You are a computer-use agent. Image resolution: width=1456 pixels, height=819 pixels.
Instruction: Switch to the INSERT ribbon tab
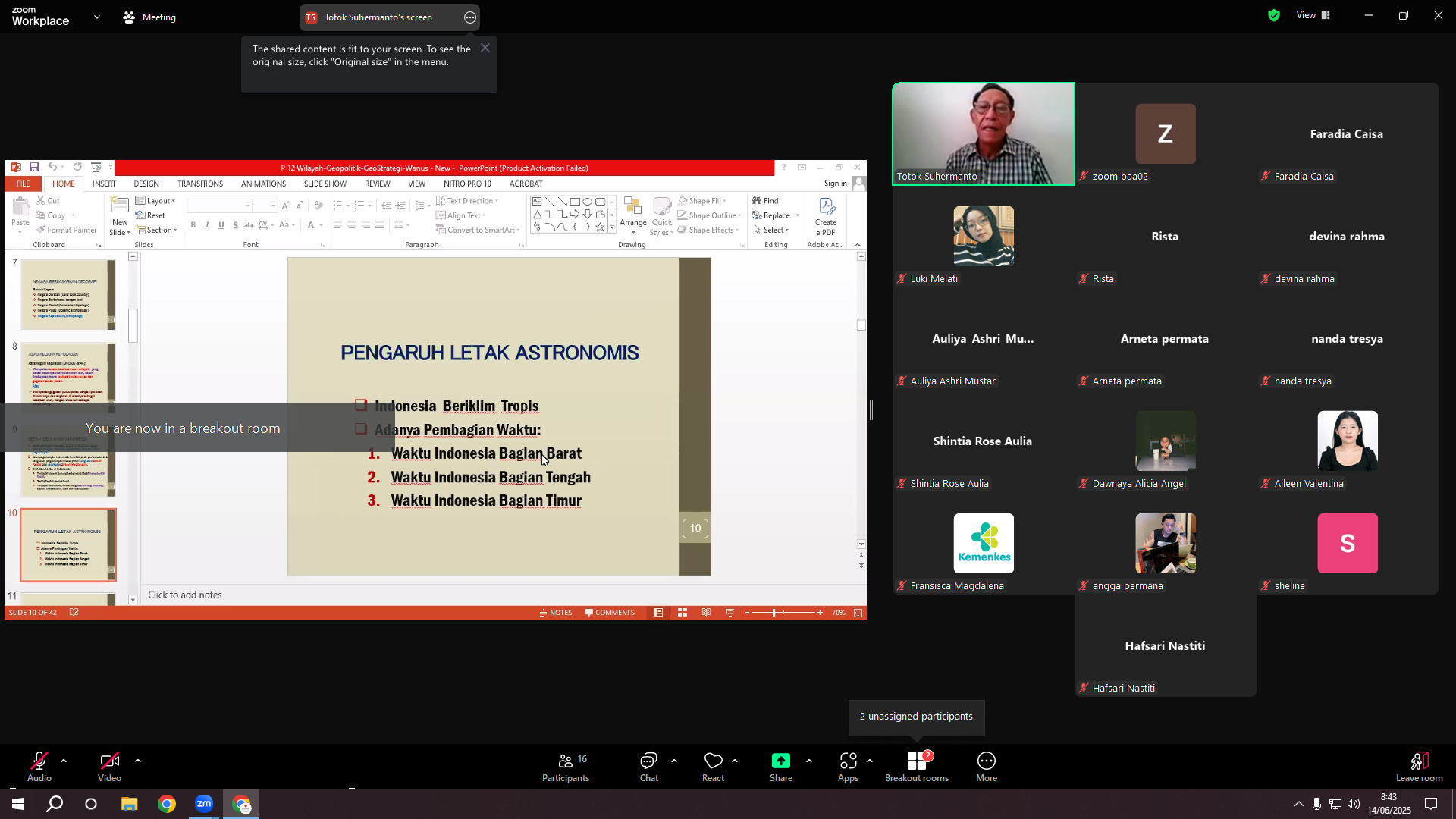pyautogui.click(x=104, y=184)
